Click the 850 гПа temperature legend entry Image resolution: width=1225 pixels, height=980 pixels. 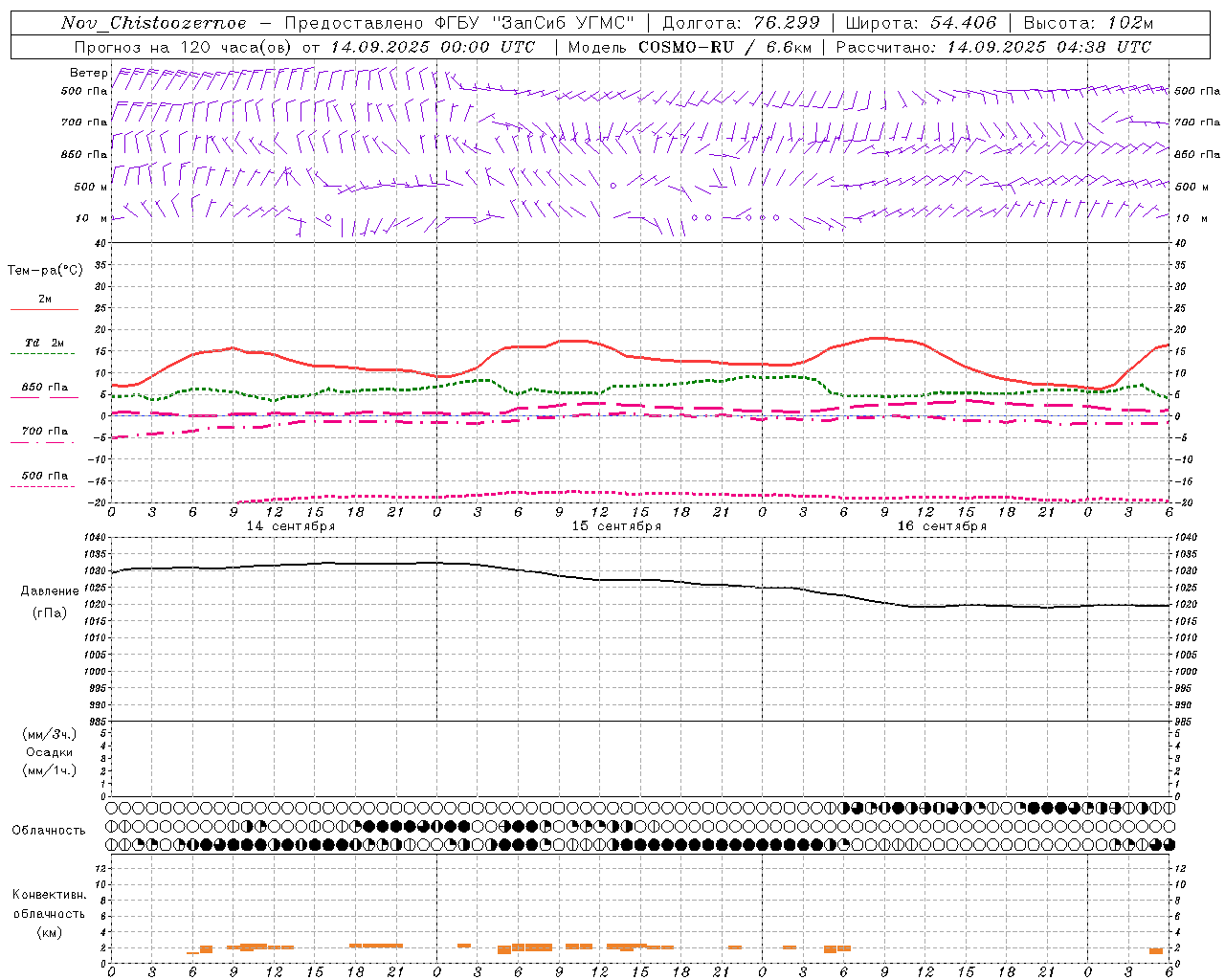tap(45, 388)
